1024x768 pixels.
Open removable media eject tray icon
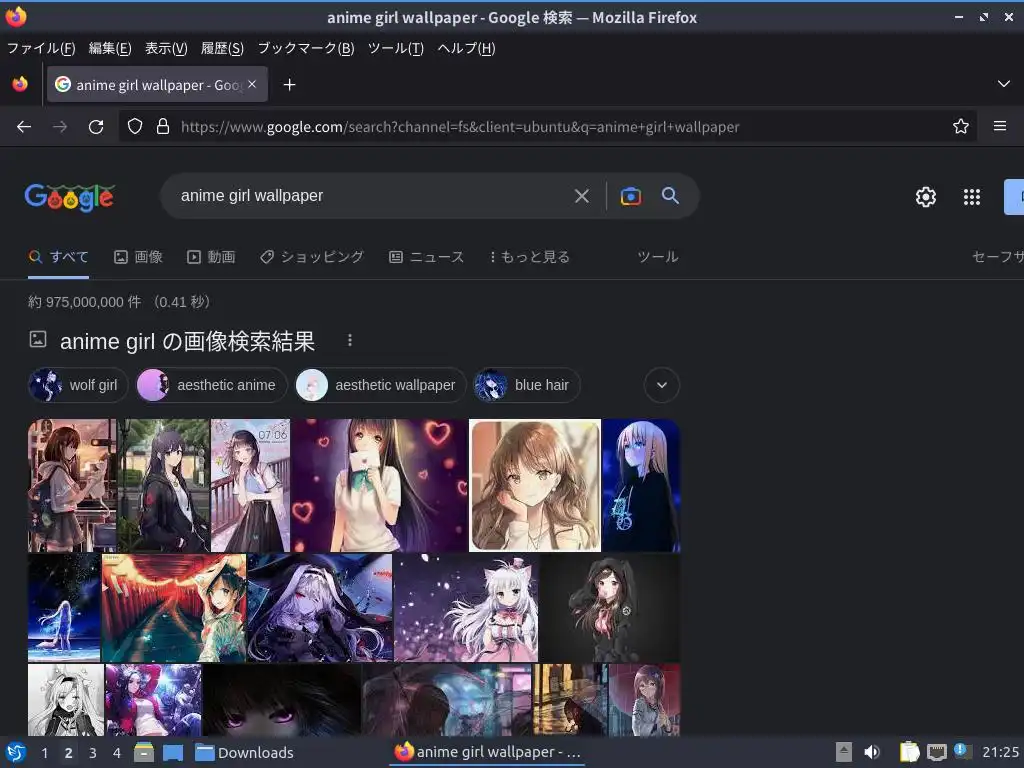point(844,752)
